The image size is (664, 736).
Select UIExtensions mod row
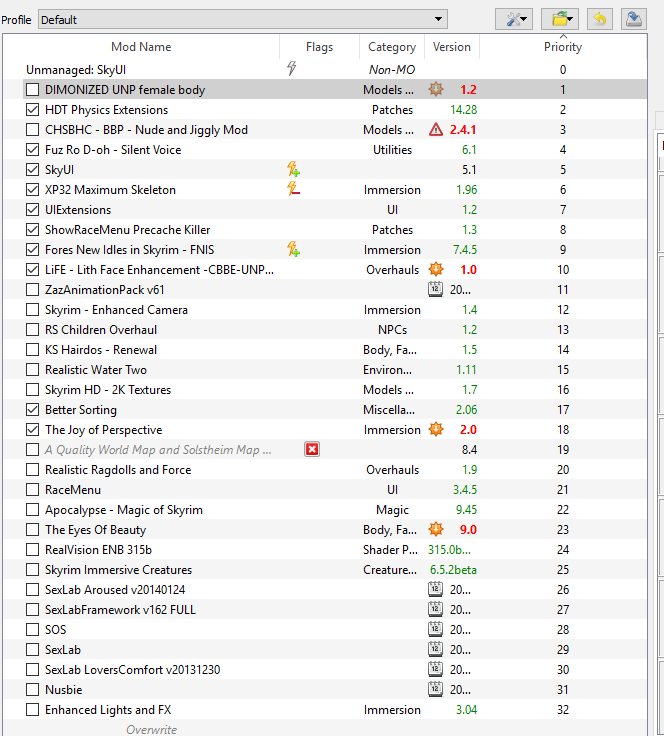tap(325, 209)
